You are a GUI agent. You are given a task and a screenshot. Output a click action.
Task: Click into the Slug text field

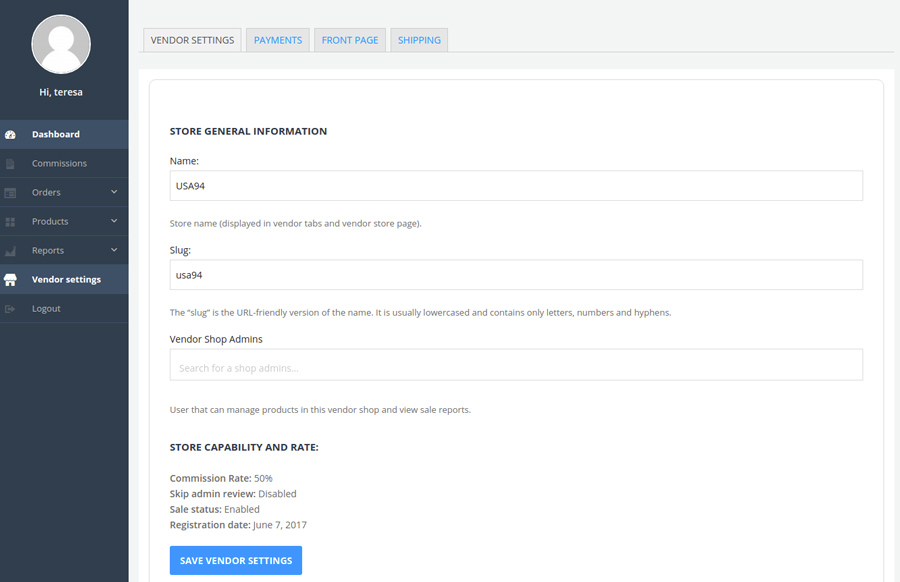[x=516, y=275]
